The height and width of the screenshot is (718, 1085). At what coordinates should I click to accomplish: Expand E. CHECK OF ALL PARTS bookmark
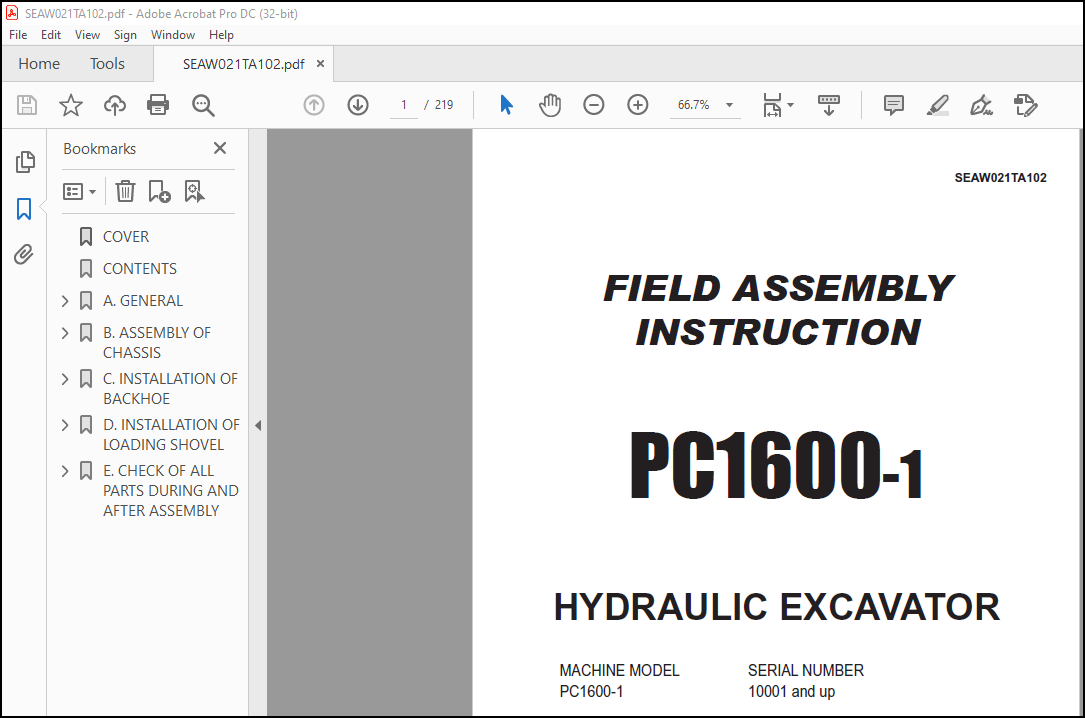click(65, 471)
